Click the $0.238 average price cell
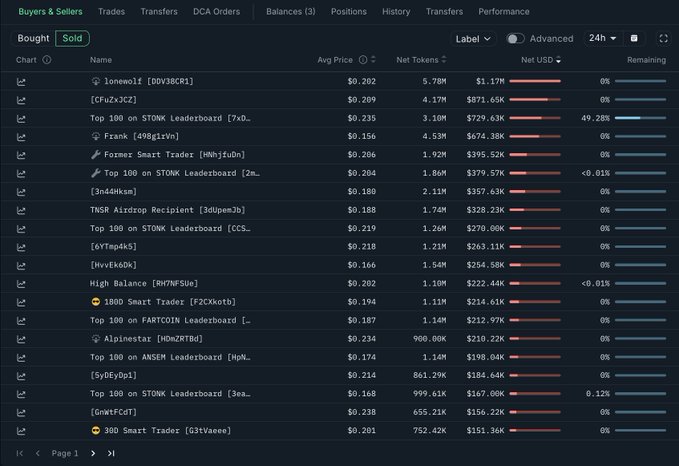 362,412
